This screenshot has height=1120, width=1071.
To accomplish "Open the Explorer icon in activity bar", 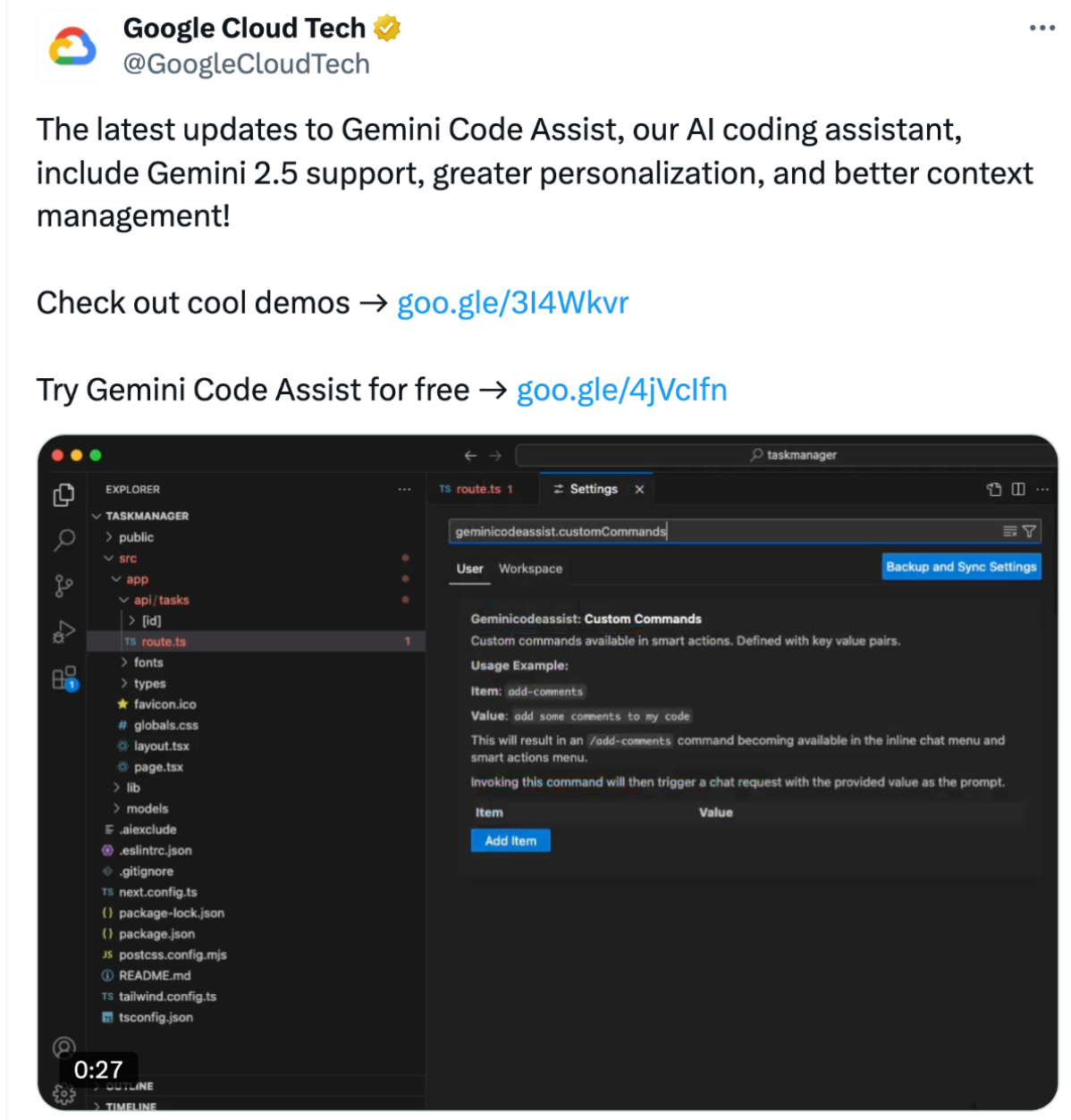I will coord(63,494).
